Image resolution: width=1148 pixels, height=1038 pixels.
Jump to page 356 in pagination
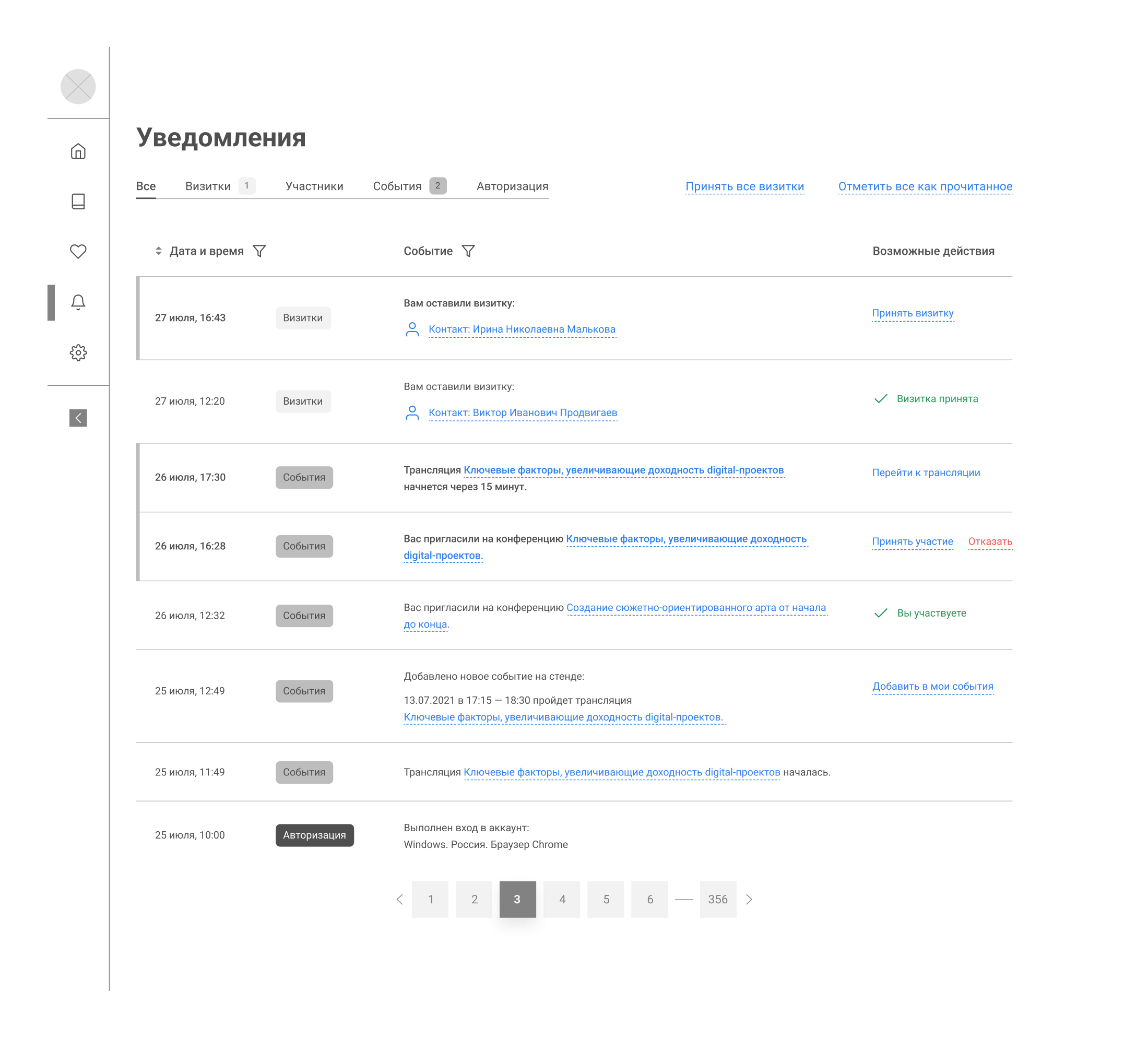(717, 899)
